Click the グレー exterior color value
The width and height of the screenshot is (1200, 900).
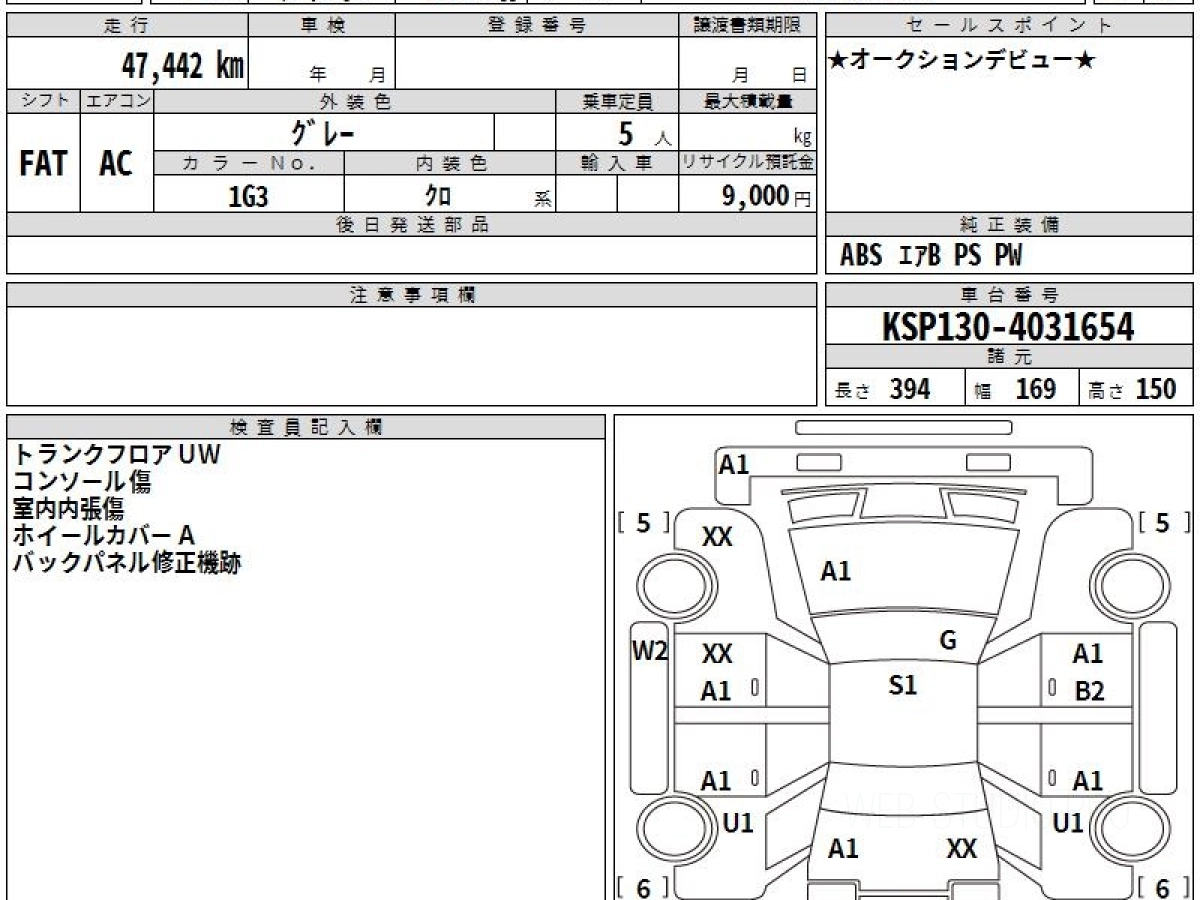click(323, 132)
